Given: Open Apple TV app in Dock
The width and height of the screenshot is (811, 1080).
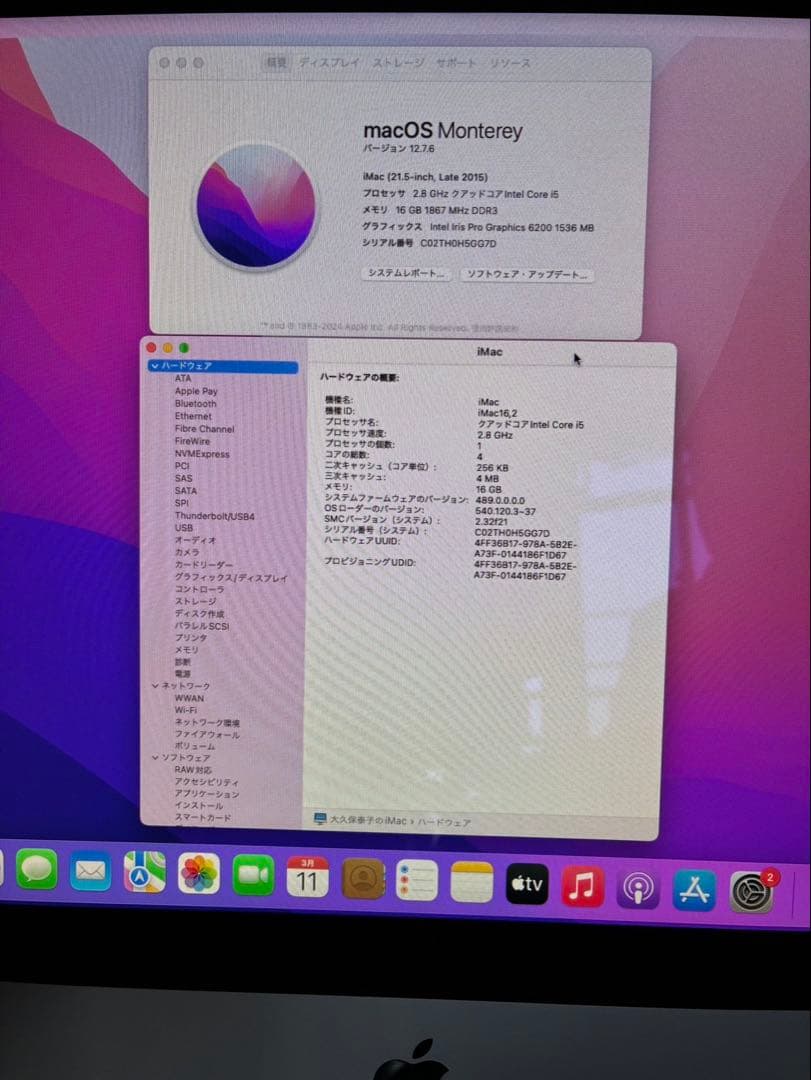Looking at the screenshot, I should click(527, 884).
